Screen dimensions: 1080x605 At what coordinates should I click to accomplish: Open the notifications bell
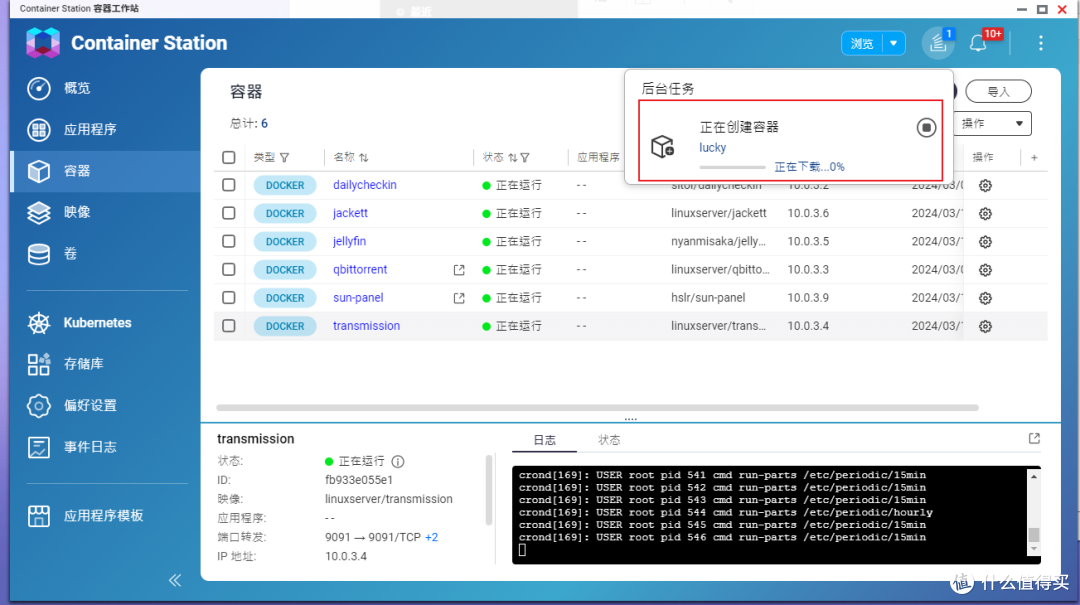pos(978,43)
